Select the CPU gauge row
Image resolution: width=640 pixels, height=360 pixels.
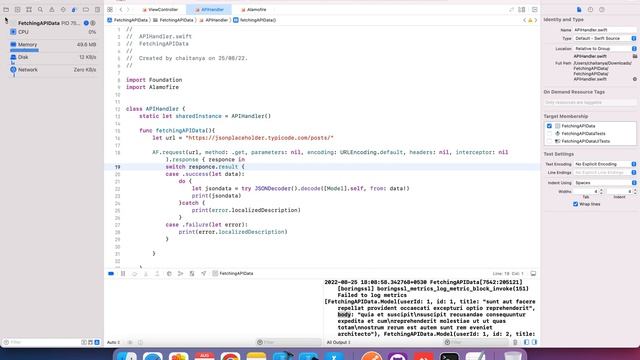pyautogui.click(x=52, y=32)
